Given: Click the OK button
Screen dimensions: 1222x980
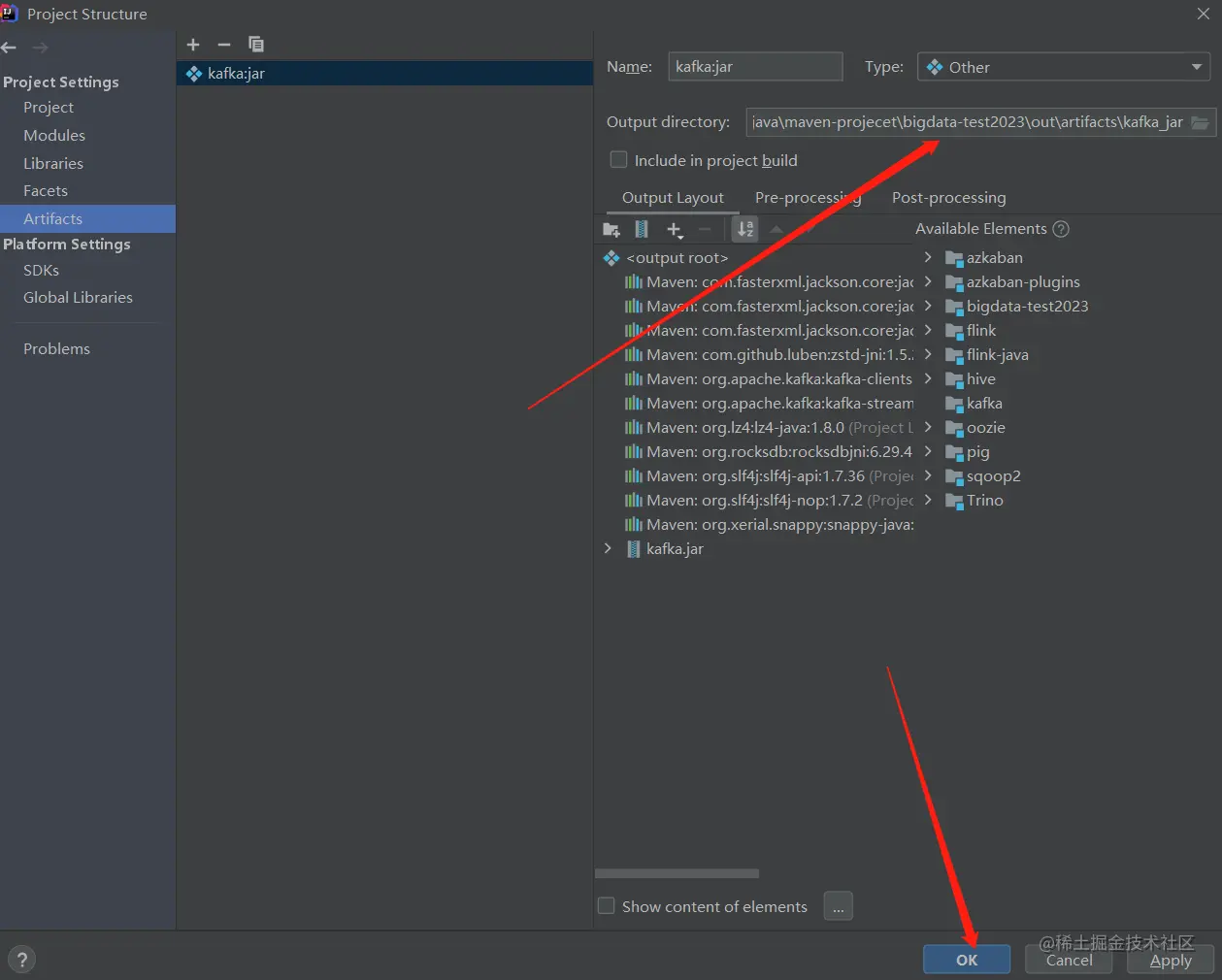Looking at the screenshot, I should [967, 960].
